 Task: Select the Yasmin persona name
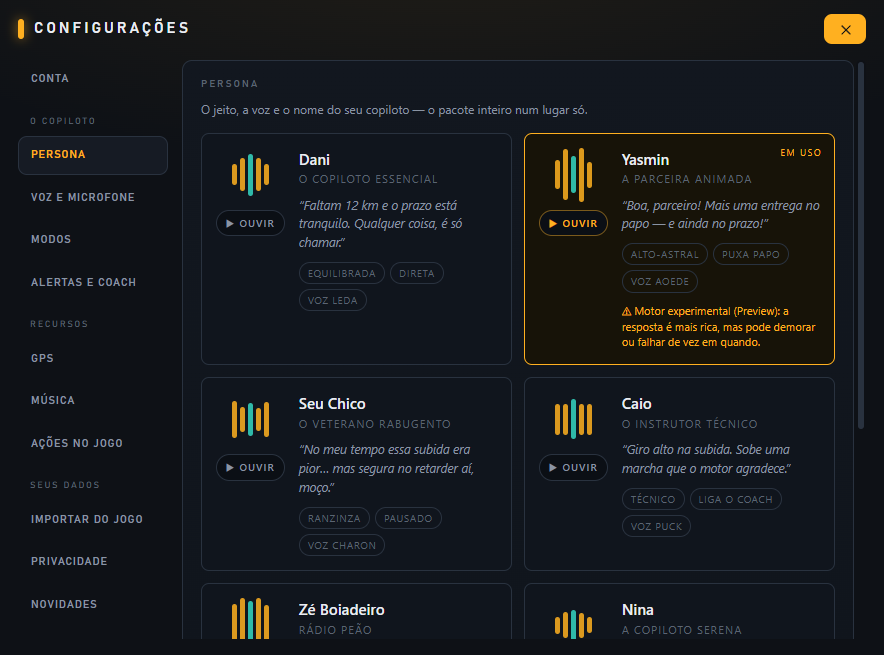[645, 160]
